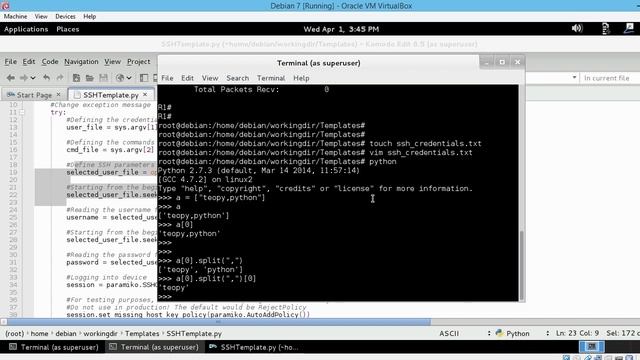Open Terminal window File menu
The width and height of the screenshot is (640, 360).
(167, 78)
